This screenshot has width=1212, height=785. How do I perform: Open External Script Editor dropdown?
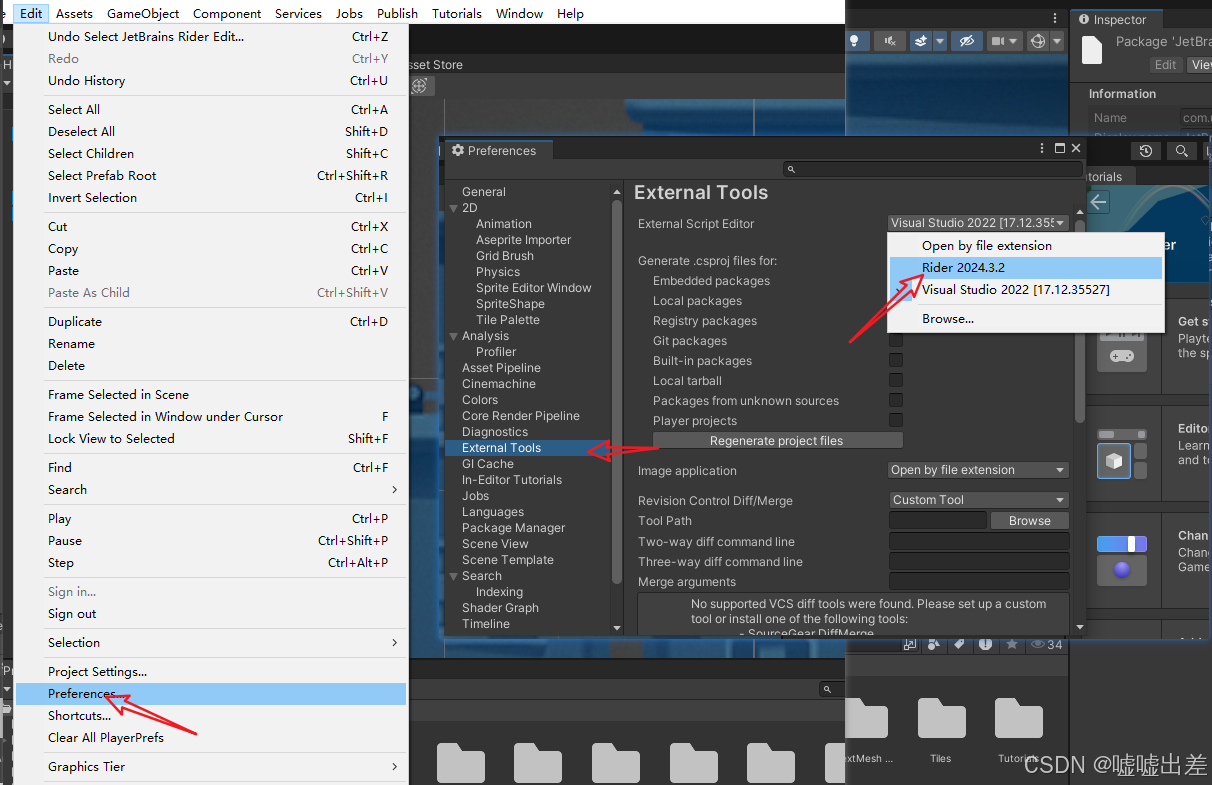[x=978, y=223]
